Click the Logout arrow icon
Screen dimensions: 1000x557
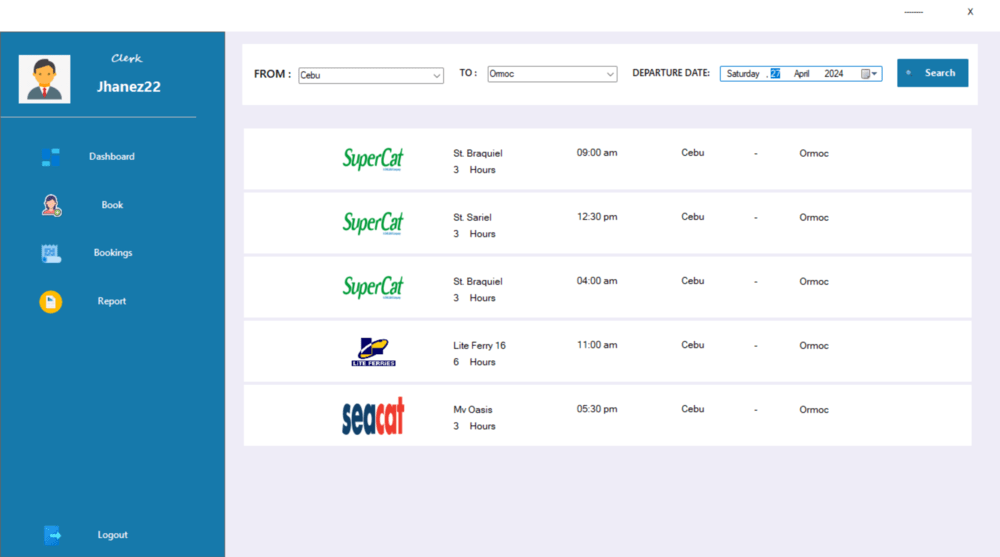52,535
